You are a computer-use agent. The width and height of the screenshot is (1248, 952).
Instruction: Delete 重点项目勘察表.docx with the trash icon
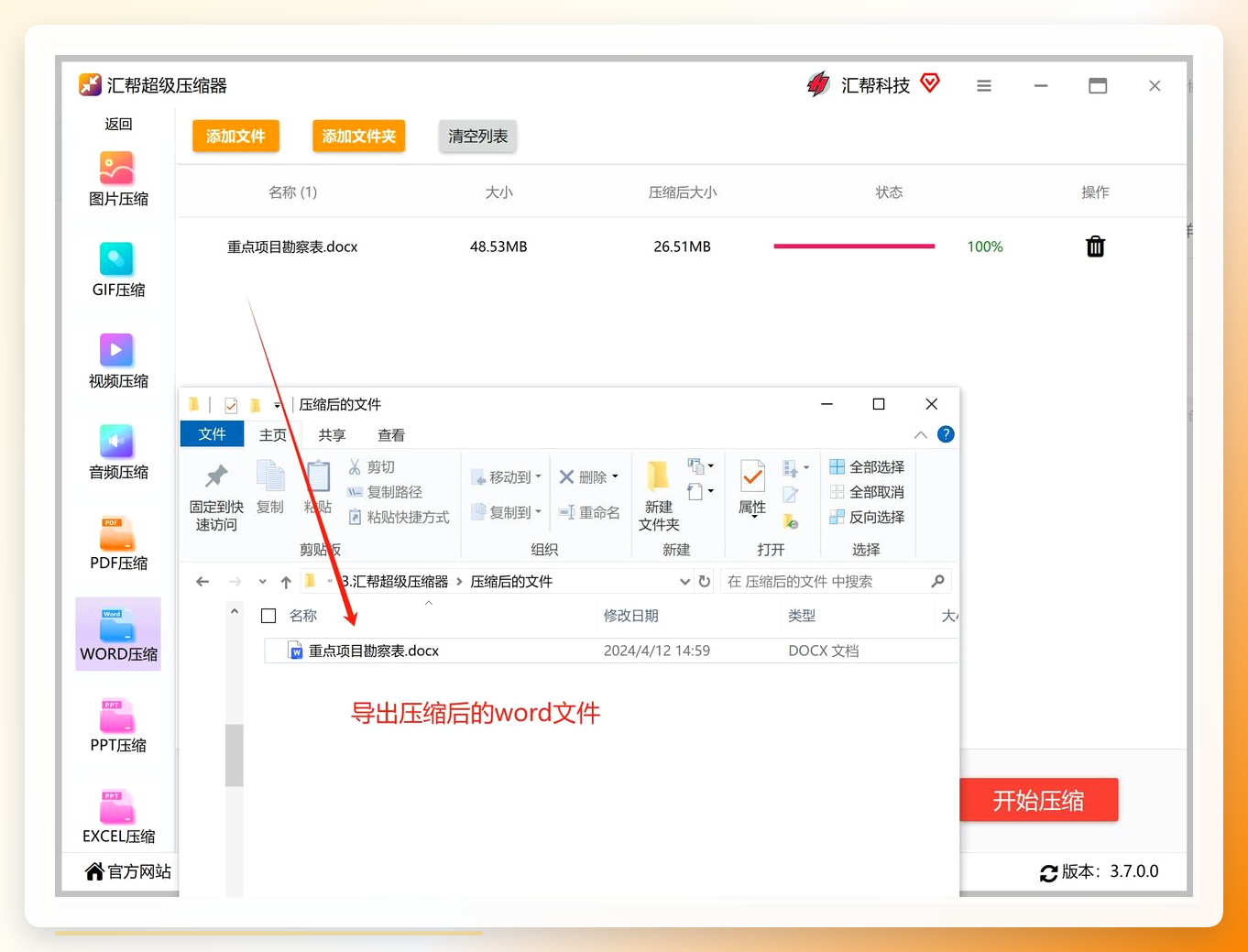[x=1095, y=246]
